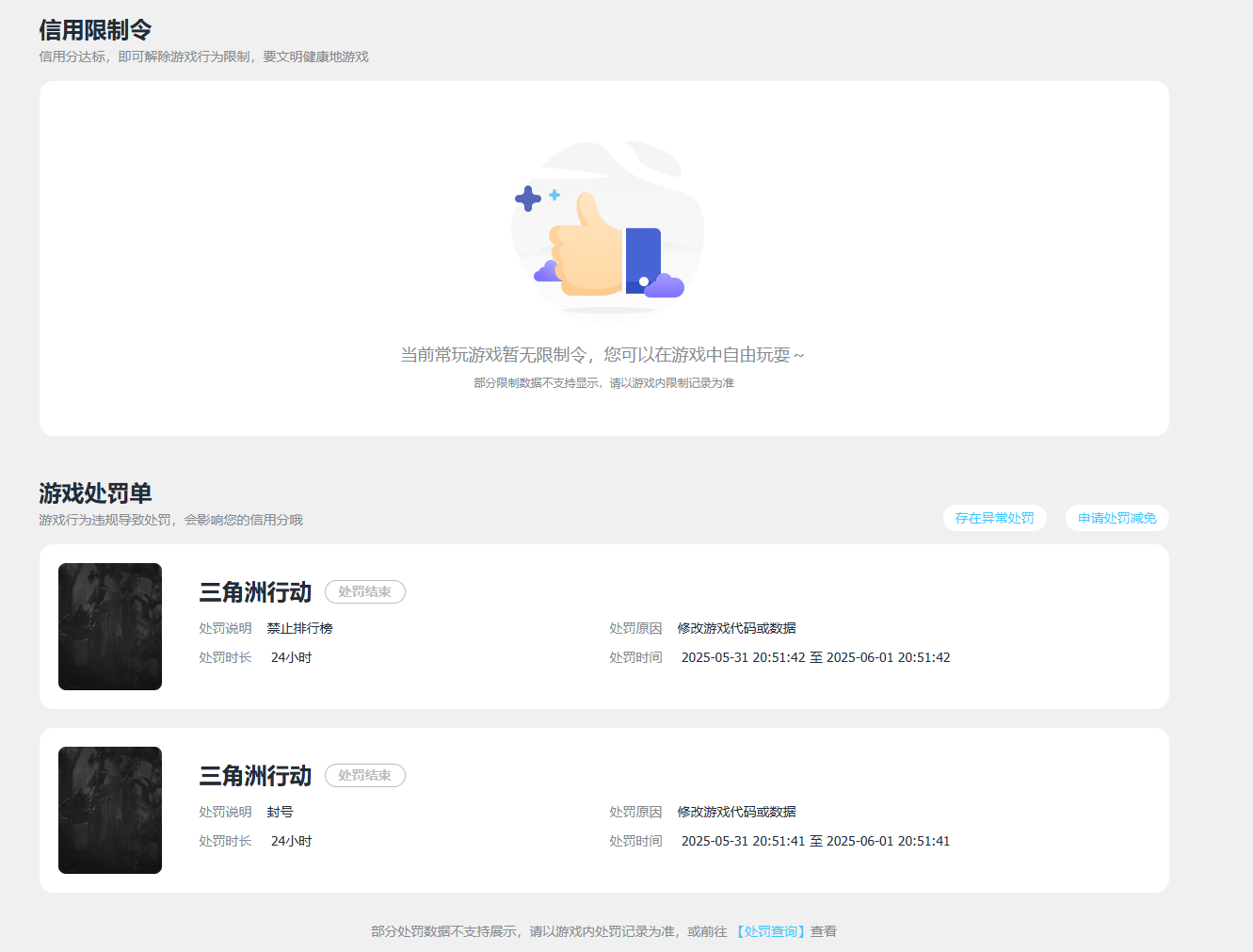Viewport: 1253px width, 952px height.
Task: Follow the 【处罚查询】 link
Action: (x=769, y=931)
